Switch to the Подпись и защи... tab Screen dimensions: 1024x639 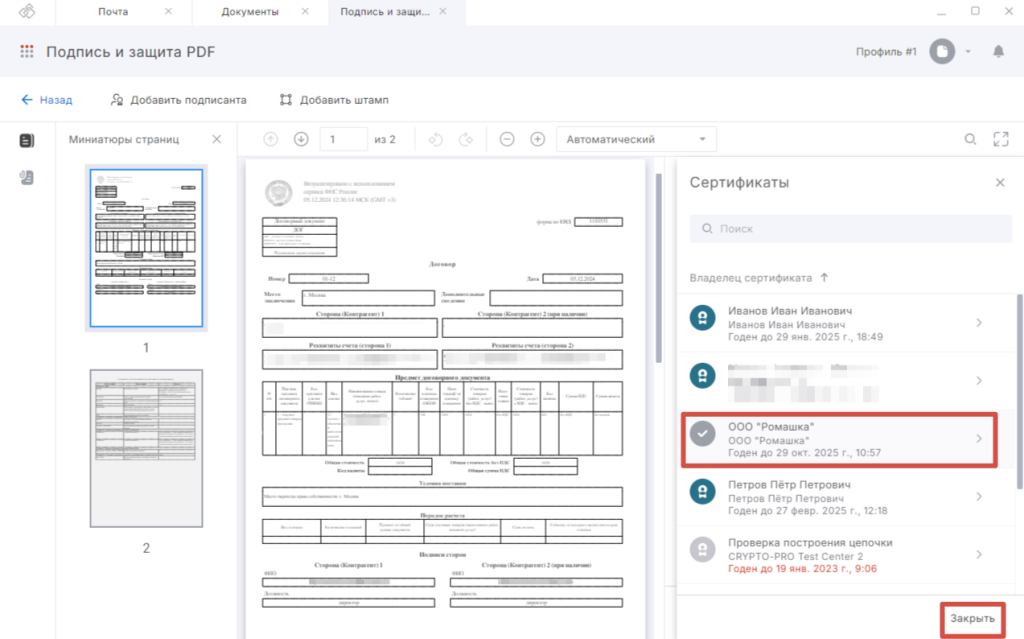(x=385, y=12)
